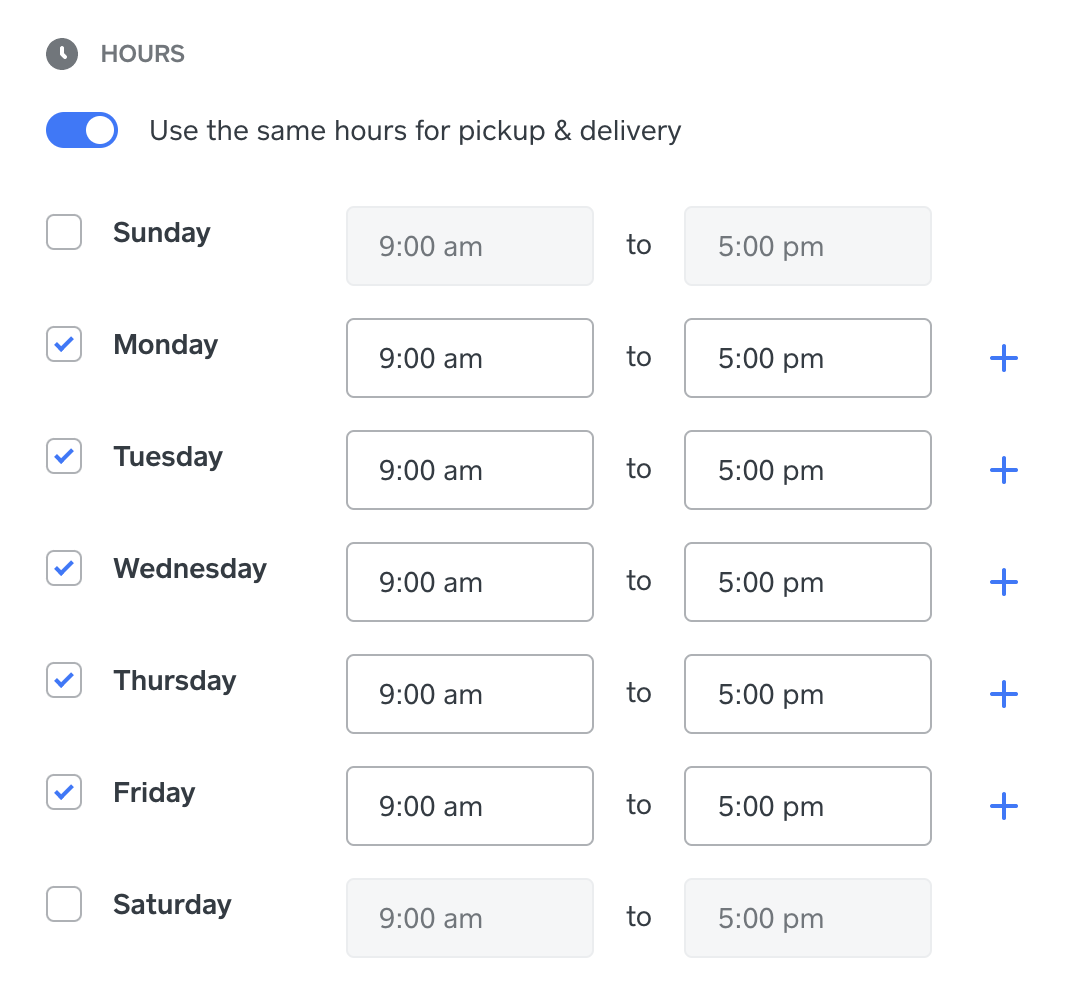Screen dimensions: 1066x988
Task: Uncheck the Monday checkbox
Action: [63, 344]
